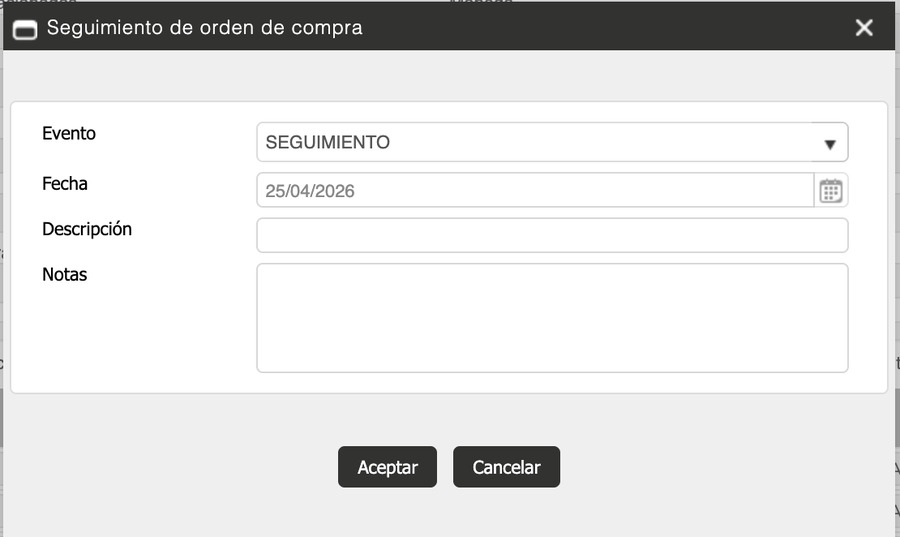Image resolution: width=900 pixels, height=537 pixels.
Task: Click the Evento field label
Action: [69, 133]
